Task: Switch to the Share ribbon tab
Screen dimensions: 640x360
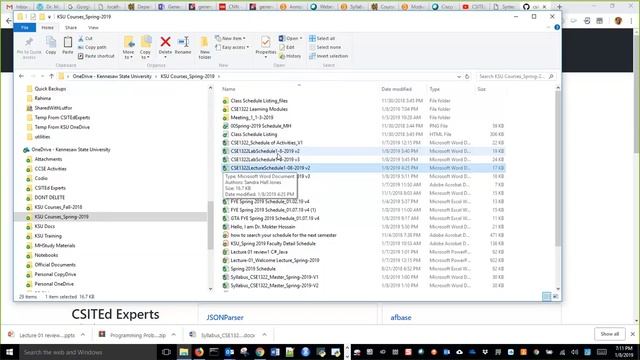Action: 71,27
